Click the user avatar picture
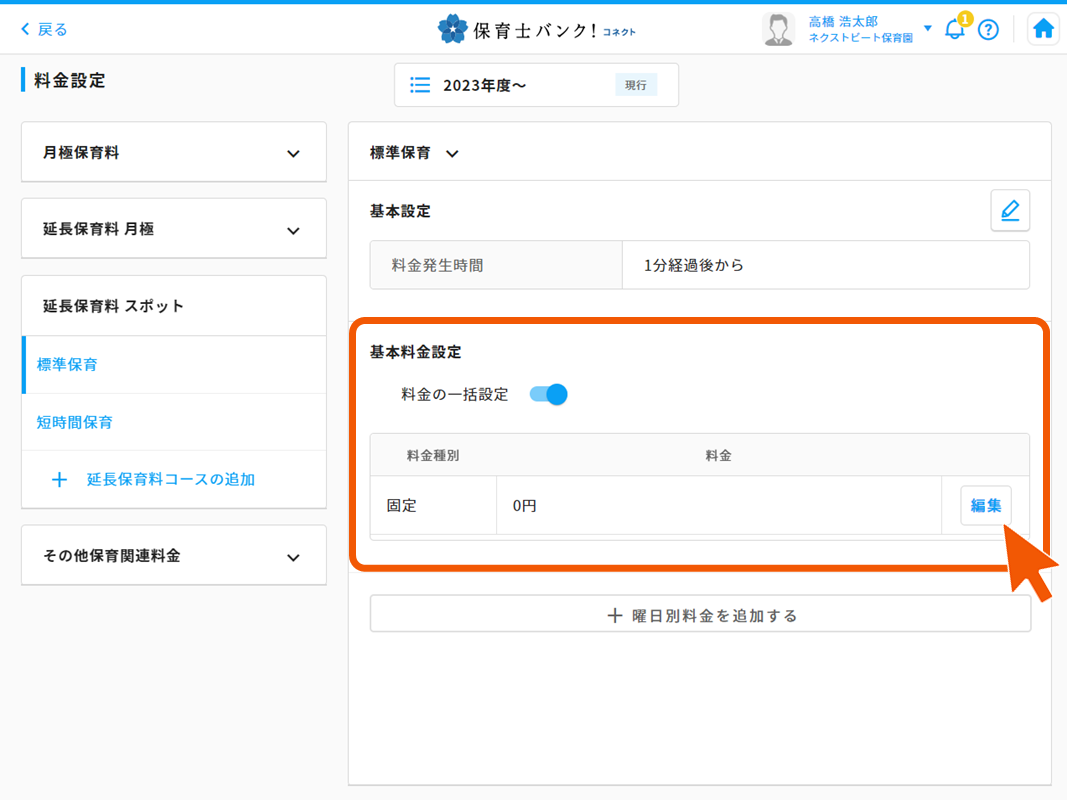1067x800 pixels. (777, 29)
